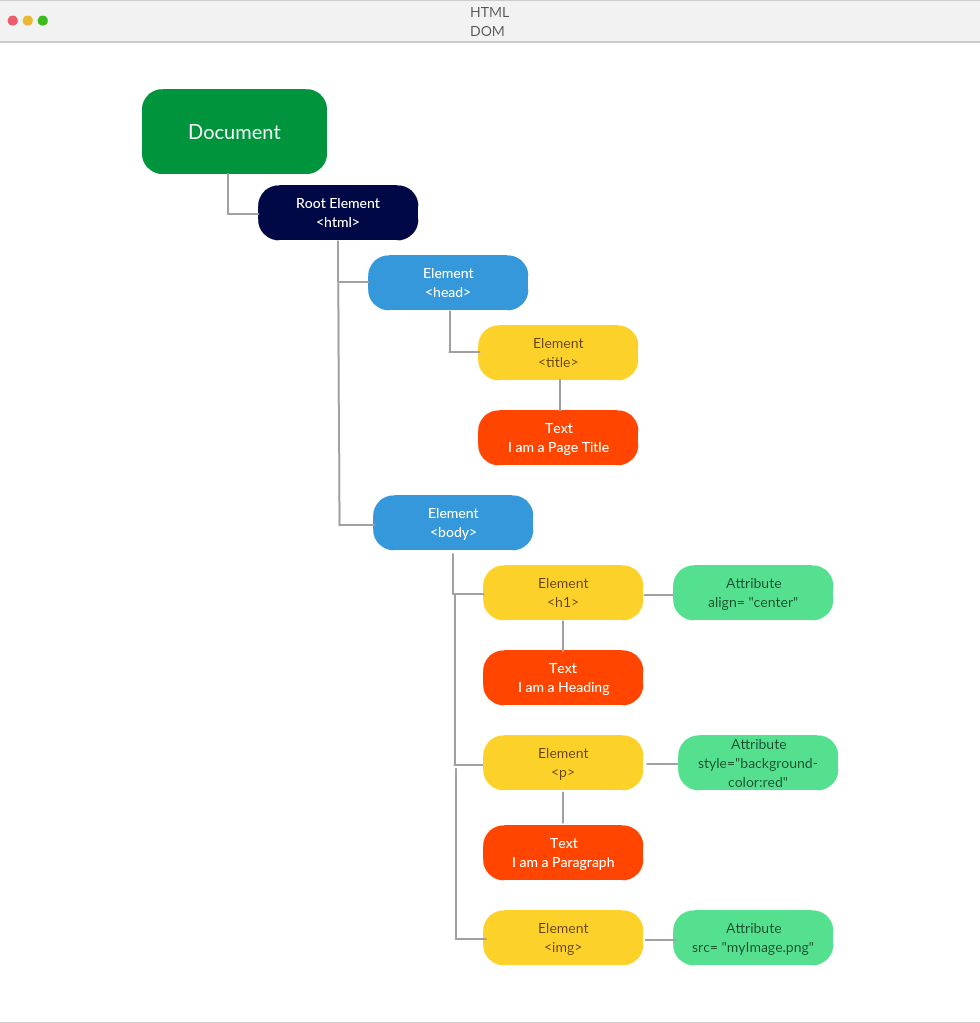Click the style="background-color:red" attribute node
Image resolution: width=980 pixels, height=1023 pixels.
[758, 763]
